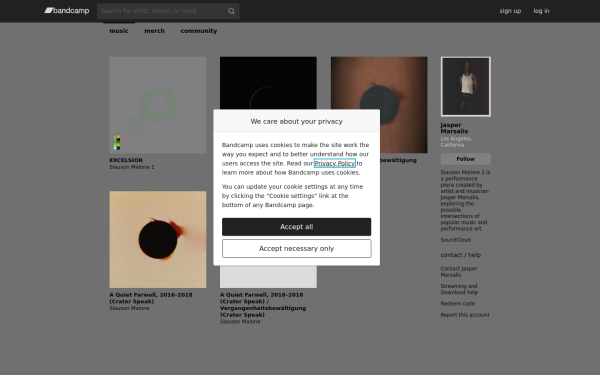600x375 pixels.
Task: Switch to the music tab
Action: pos(119,31)
